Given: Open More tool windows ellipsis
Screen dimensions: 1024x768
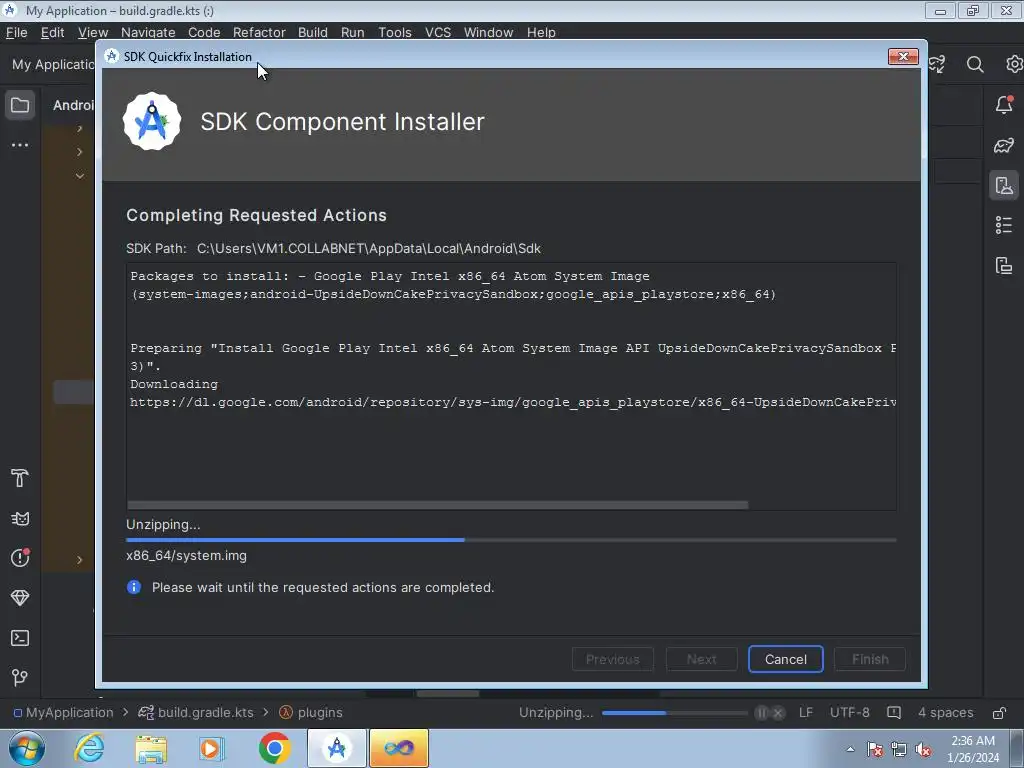Looking at the screenshot, I should pos(20,145).
